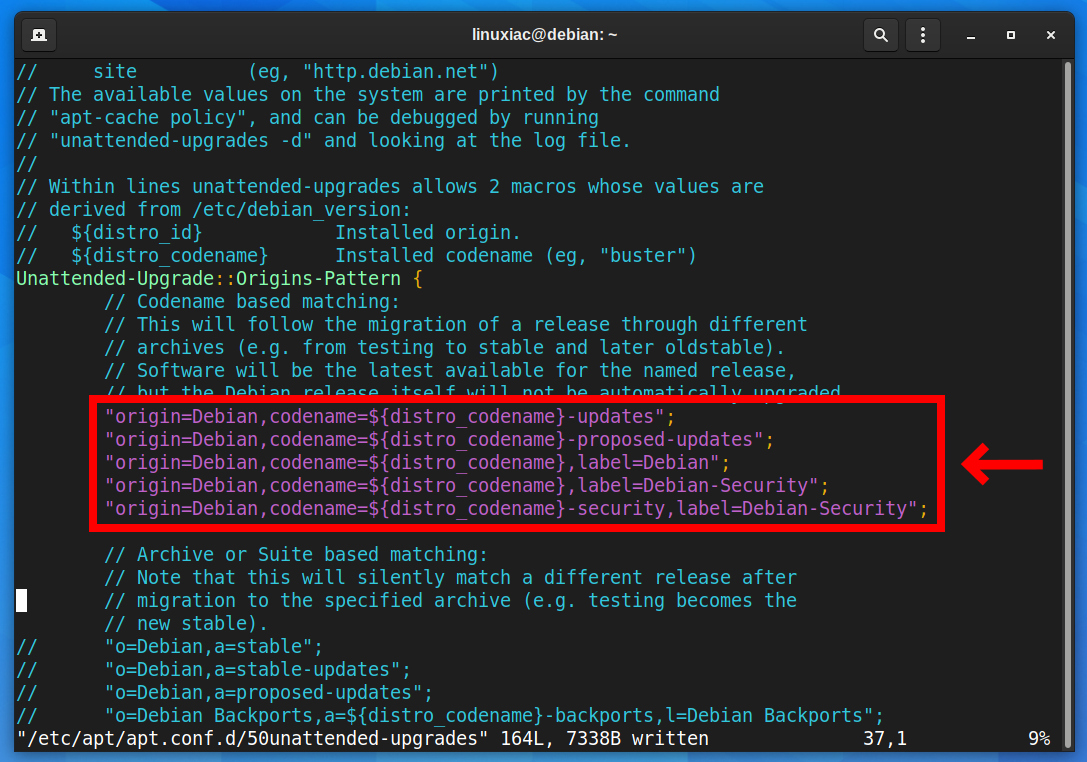Open the three-dot terminal menu
The width and height of the screenshot is (1087, 762).
923,35
